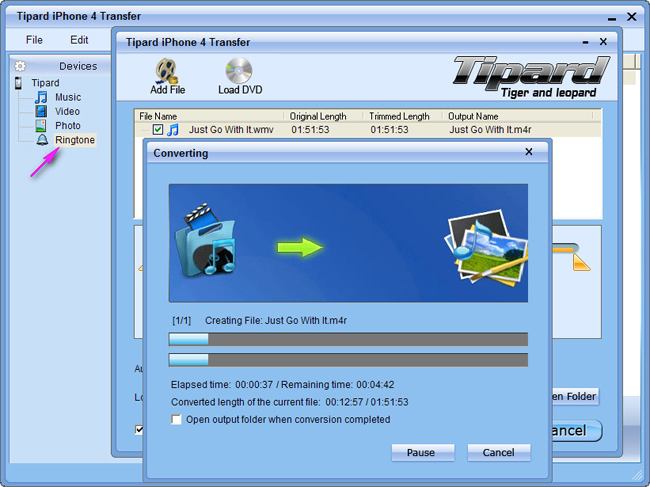Image resolution: width=650 pixels, height=487 pixels.
Task: Close the outer Tipard iPhone 4 Transfer window
Action: [x=632, y=17]
